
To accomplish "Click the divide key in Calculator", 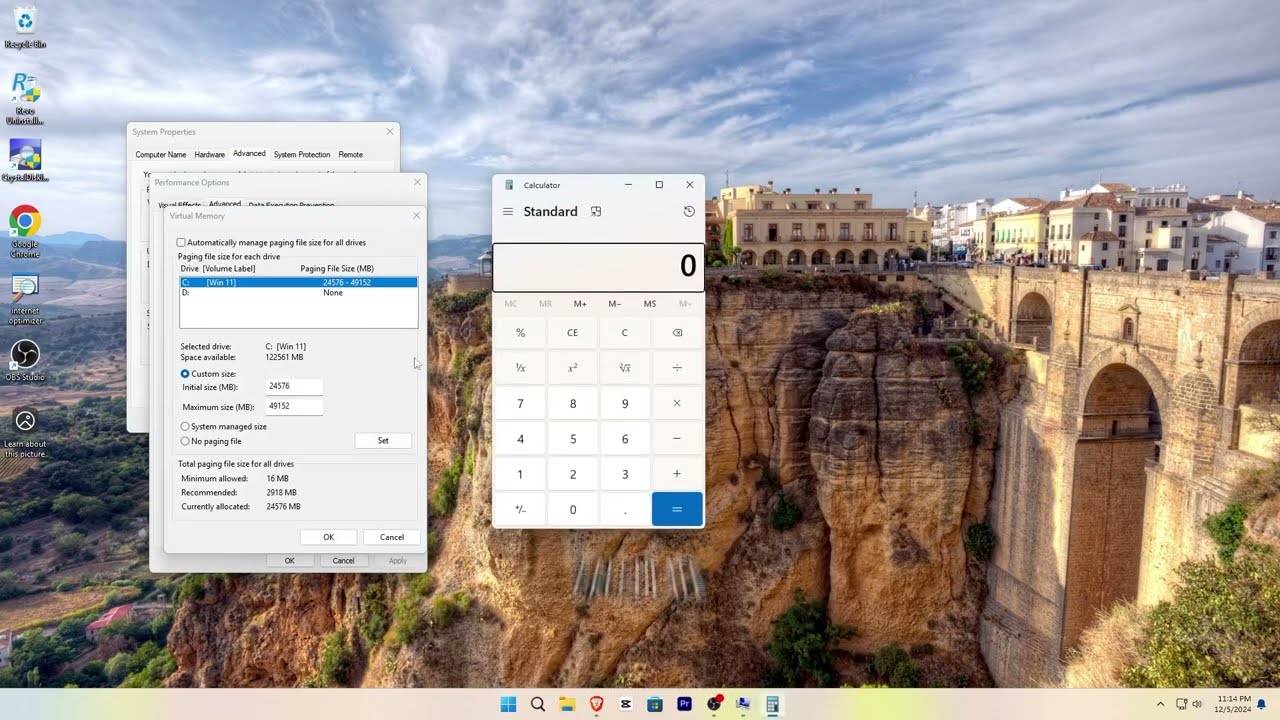I will click(x=677, y=368).
